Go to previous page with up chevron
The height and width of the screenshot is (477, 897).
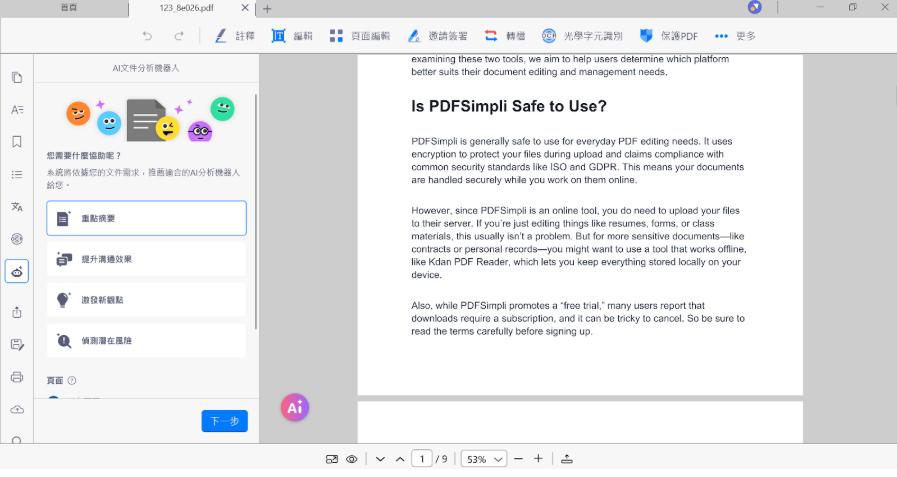tap(400, 459)
